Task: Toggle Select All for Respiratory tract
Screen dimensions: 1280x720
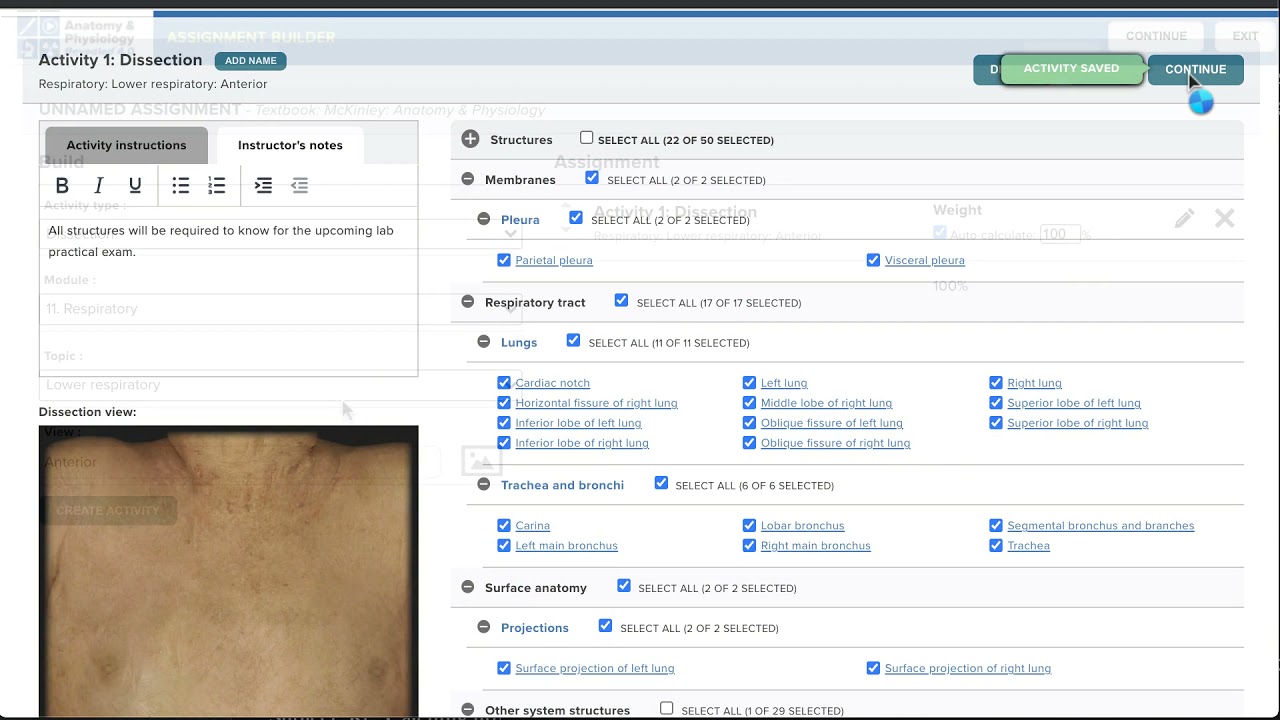Action: tap(622, 300)
